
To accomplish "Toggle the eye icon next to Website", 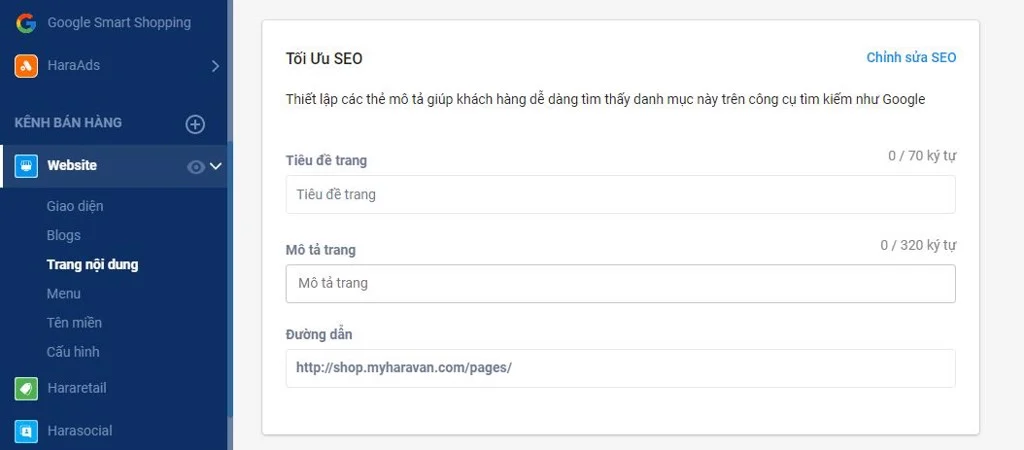I will [196, 167].
